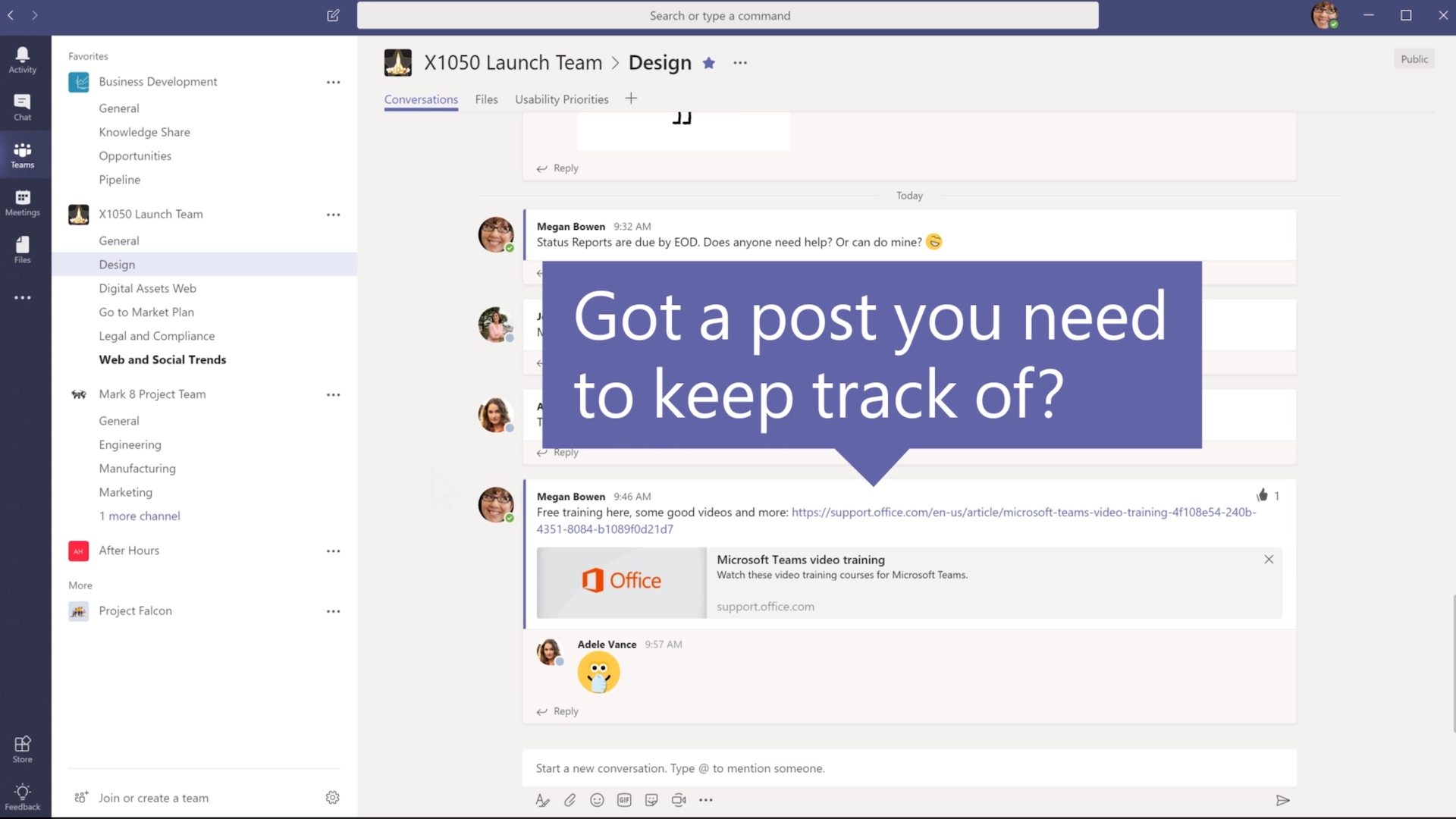Switch to the Files tab
Image resolution: width=1456 pixels, height=819 pixels.
(486, 98)
